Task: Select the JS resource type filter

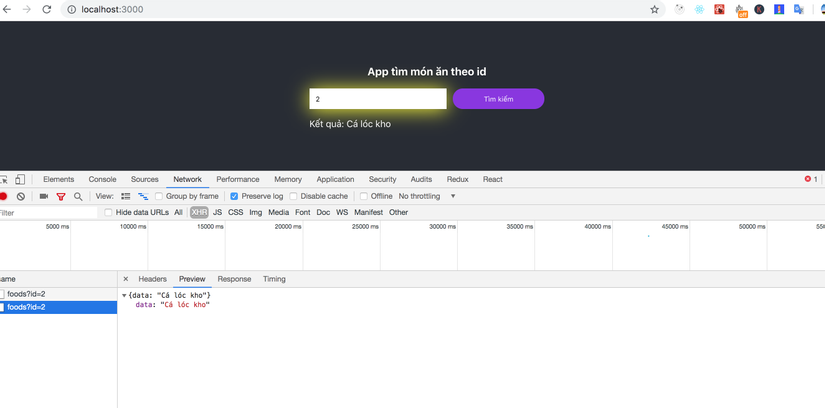Action: (x=217, y=212)
